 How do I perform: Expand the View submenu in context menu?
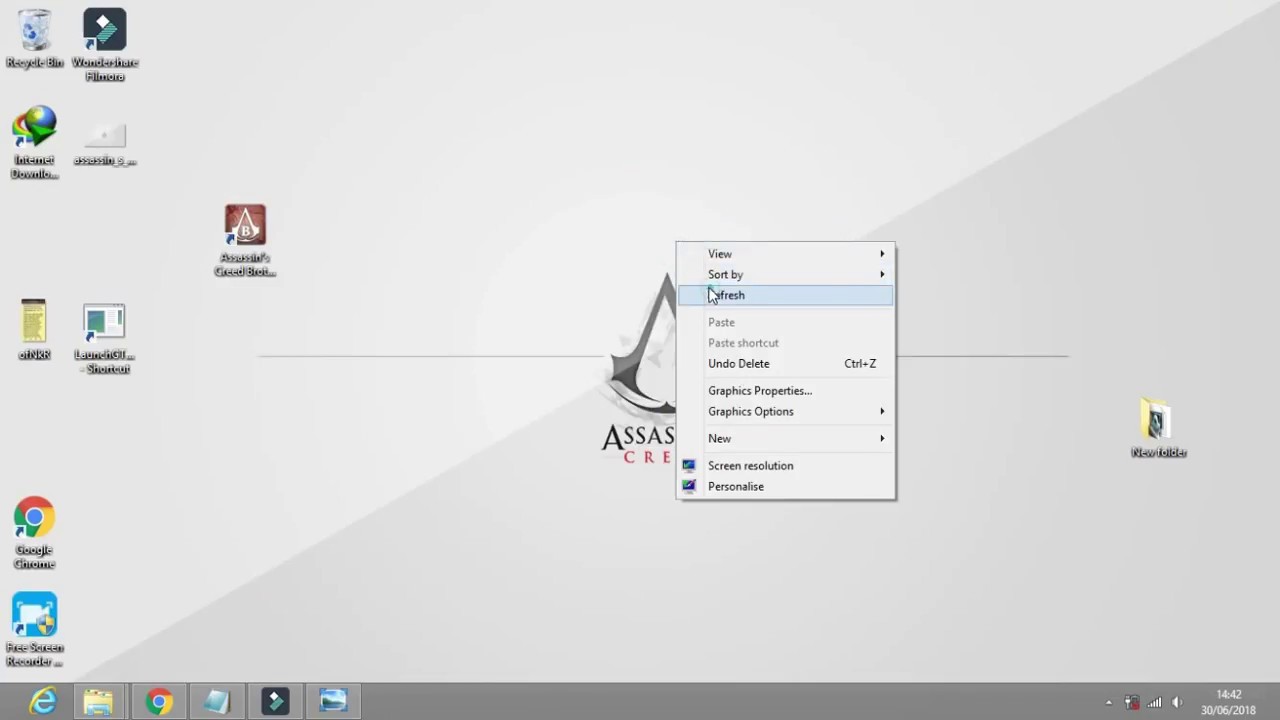point(785,253)
